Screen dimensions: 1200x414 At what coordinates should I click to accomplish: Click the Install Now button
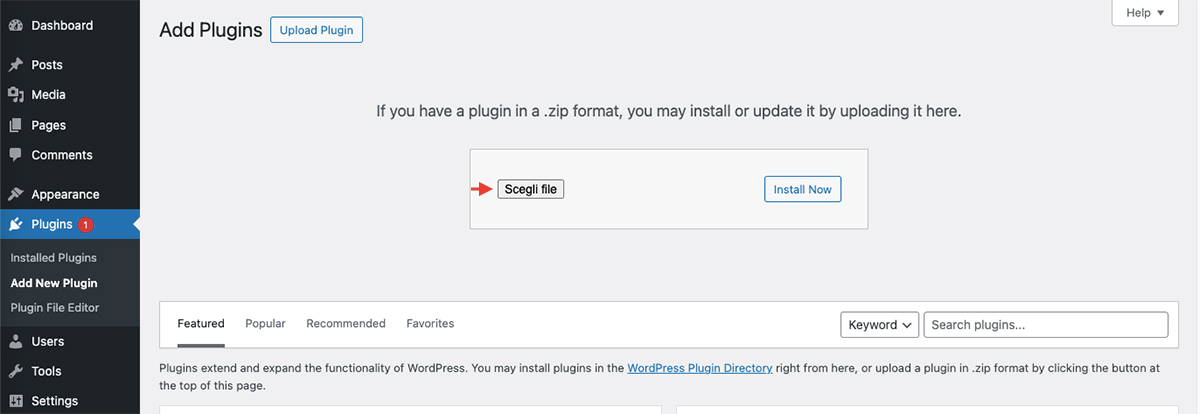pyautogui.click(x=803, y=189)
